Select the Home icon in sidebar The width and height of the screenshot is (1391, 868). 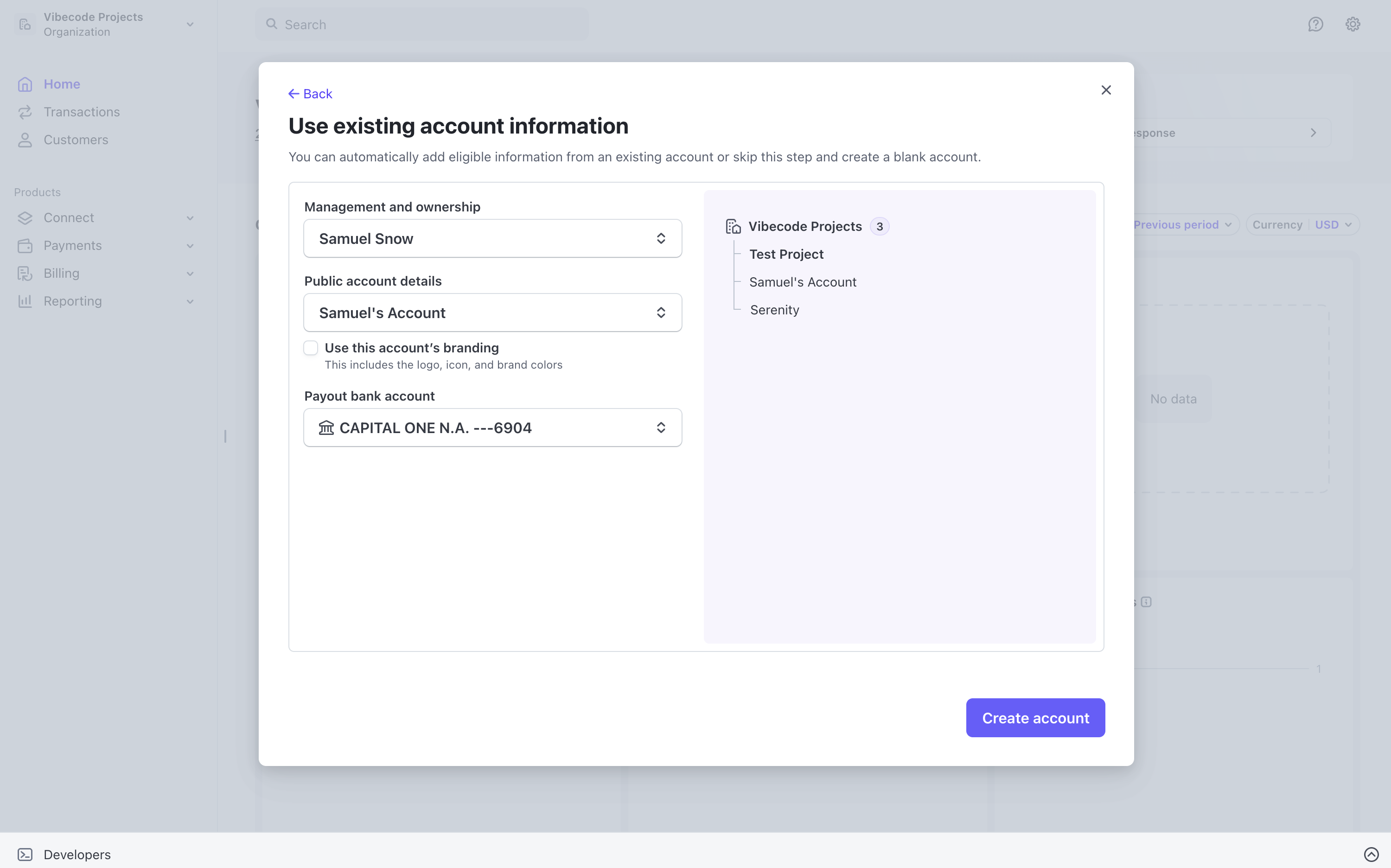(x=25, y=84)
